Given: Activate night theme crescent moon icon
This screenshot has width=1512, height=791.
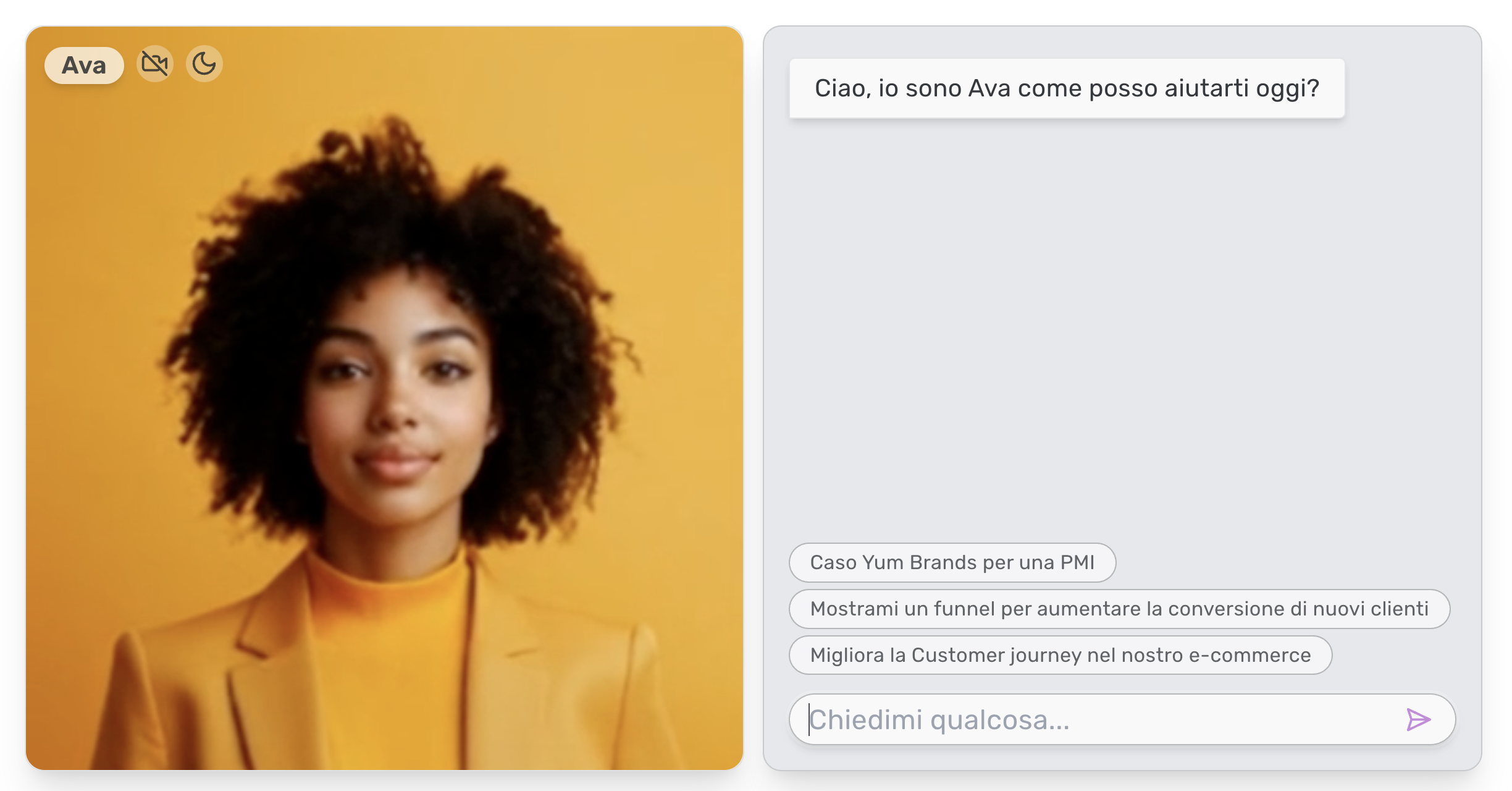Looking at the screenshot, I should [x=204, y=64].
